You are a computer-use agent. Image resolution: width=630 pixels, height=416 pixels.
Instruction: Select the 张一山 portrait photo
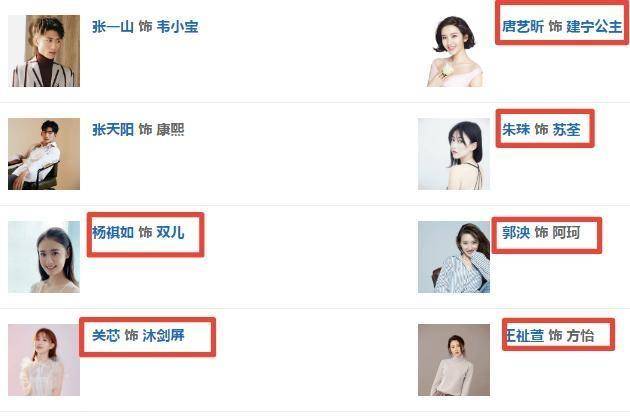44,51
